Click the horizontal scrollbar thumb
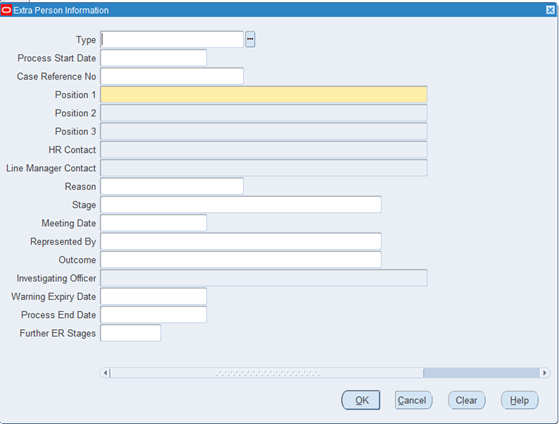559x424 pixels. [x=267, y=373]
